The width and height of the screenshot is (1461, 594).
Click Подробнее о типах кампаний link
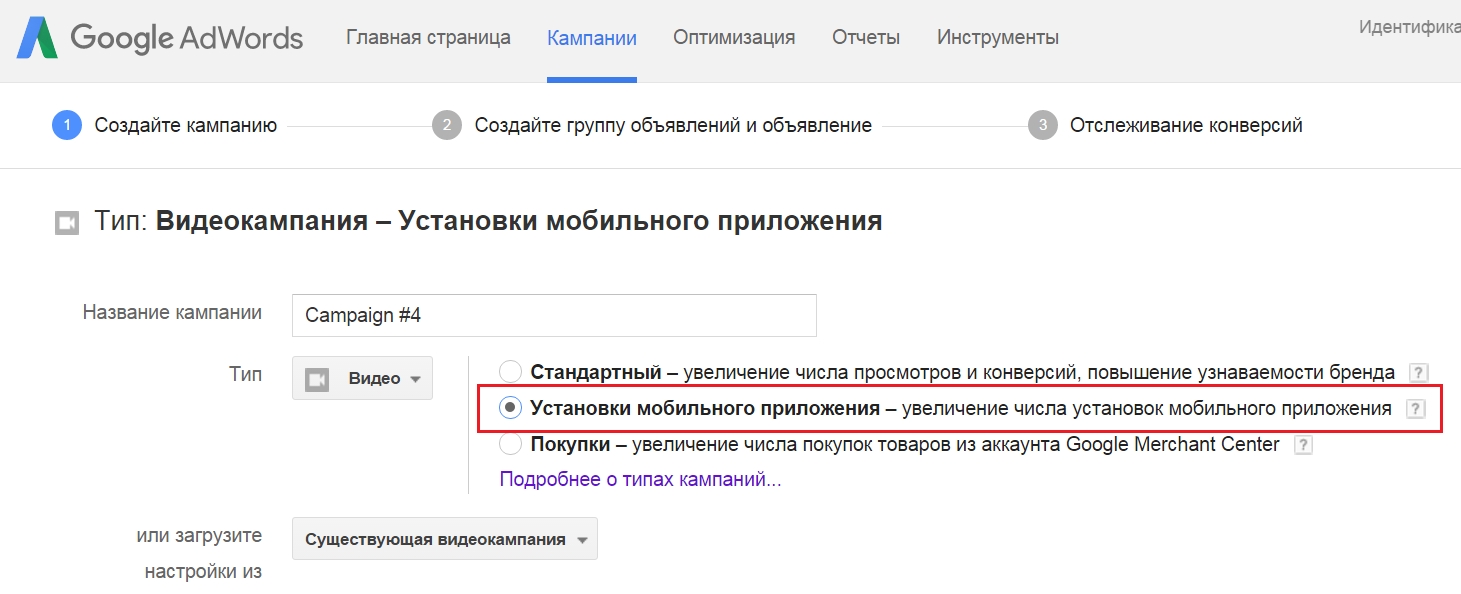[640, 479]
